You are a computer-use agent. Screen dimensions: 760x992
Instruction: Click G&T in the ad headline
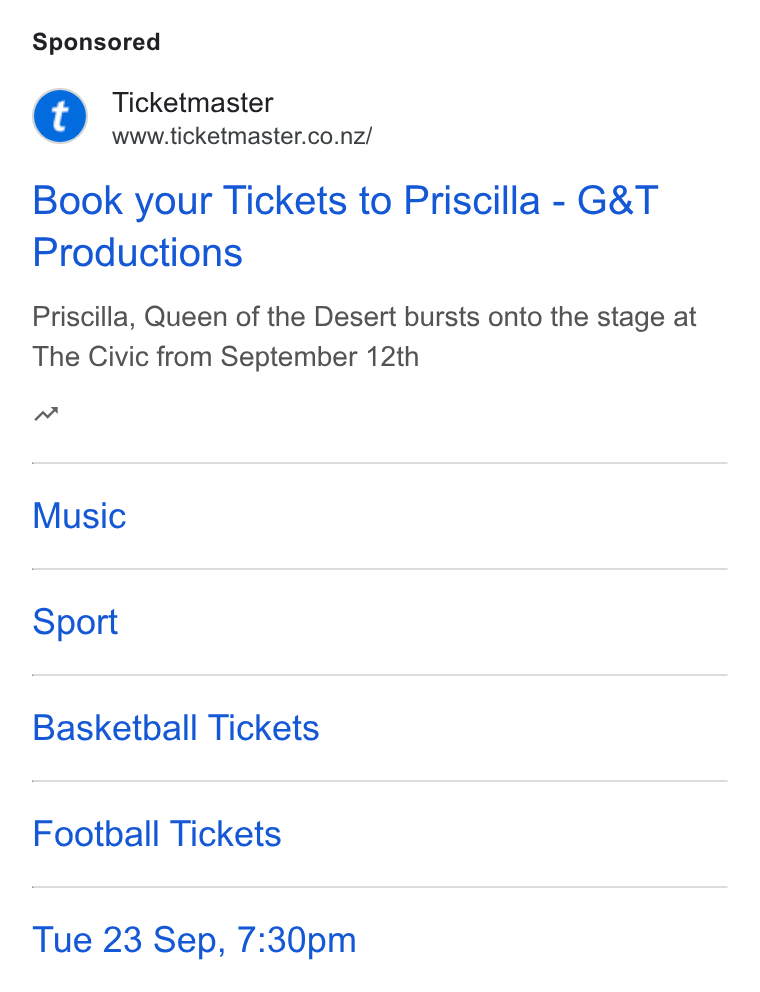(x=618, y=201)
